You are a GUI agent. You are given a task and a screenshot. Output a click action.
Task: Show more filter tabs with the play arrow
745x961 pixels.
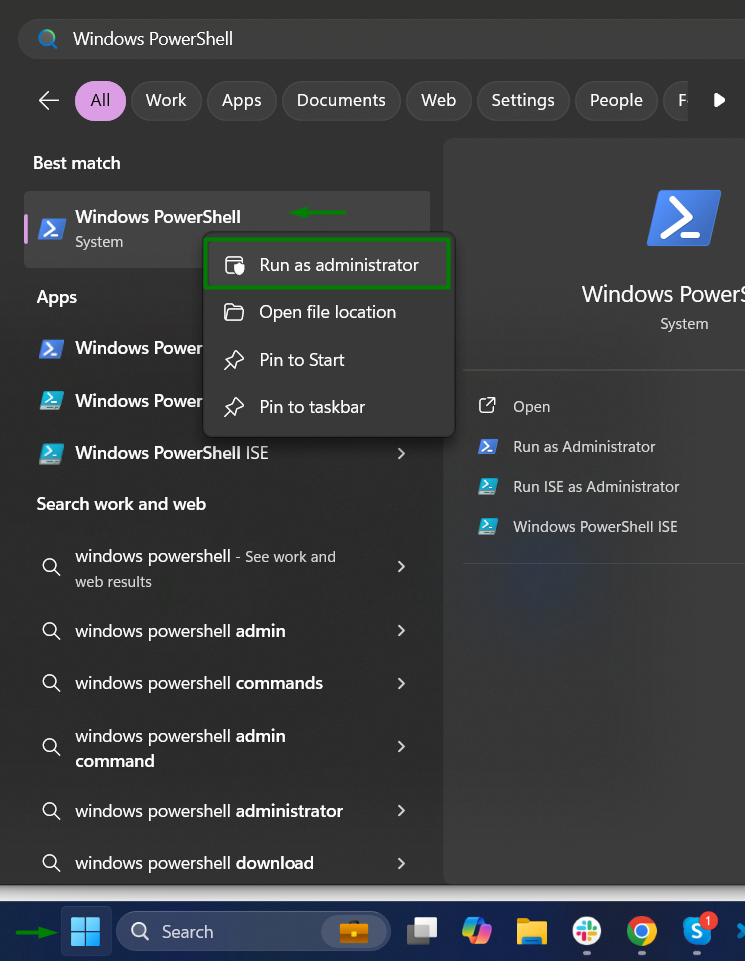(719, 100)
